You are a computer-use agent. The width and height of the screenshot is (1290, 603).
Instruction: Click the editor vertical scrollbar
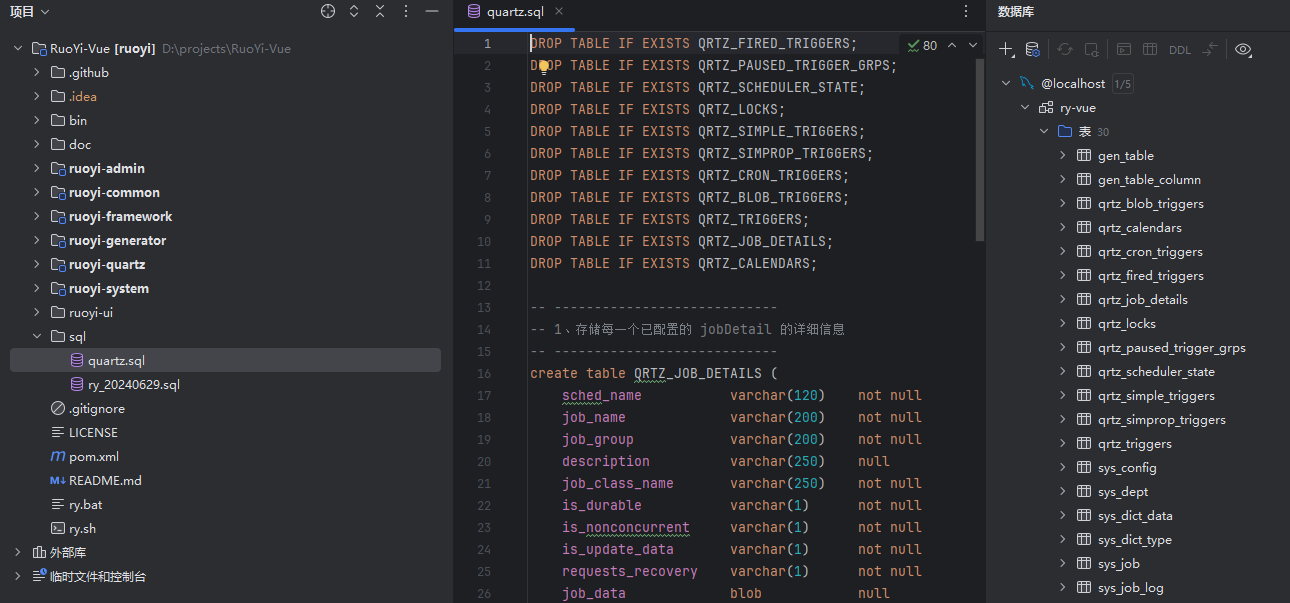click(980, 140)
